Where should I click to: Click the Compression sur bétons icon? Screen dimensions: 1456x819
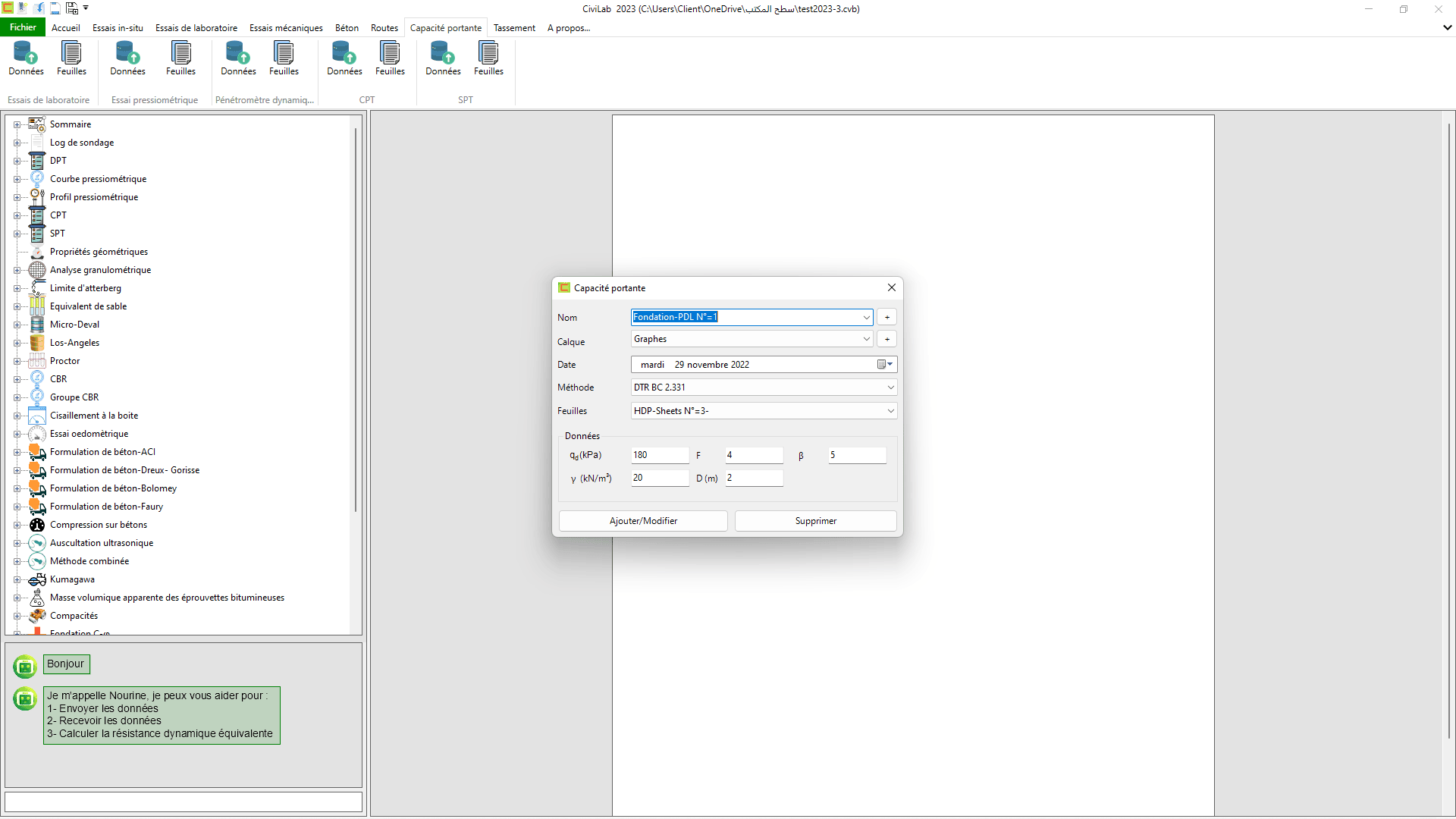[x=37, y=525]
